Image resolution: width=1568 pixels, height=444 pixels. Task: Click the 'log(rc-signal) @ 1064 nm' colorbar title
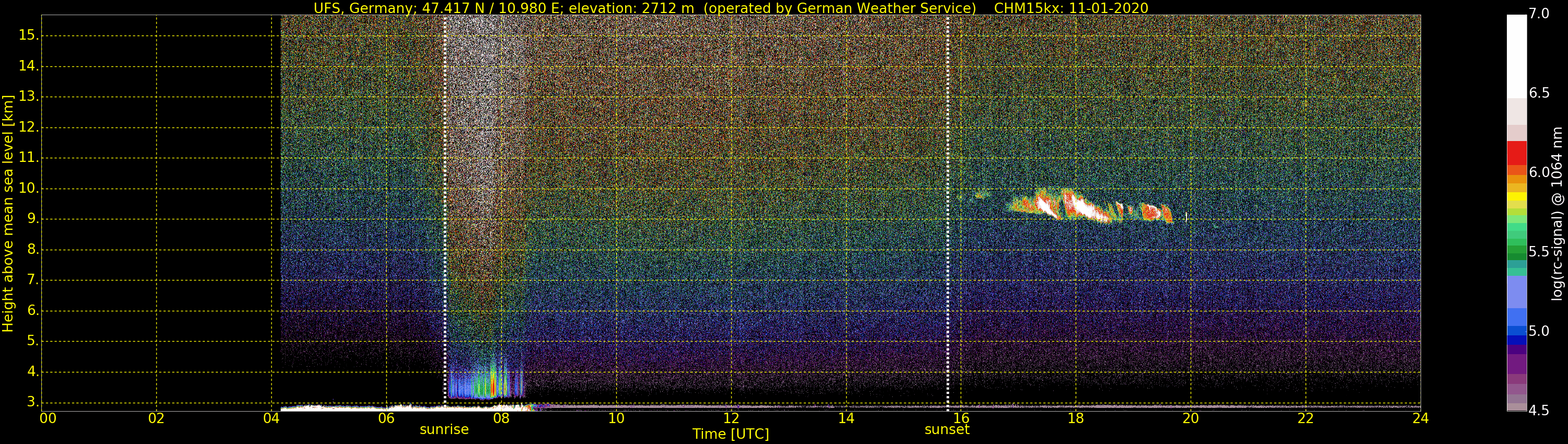(x=1557, y=214)
